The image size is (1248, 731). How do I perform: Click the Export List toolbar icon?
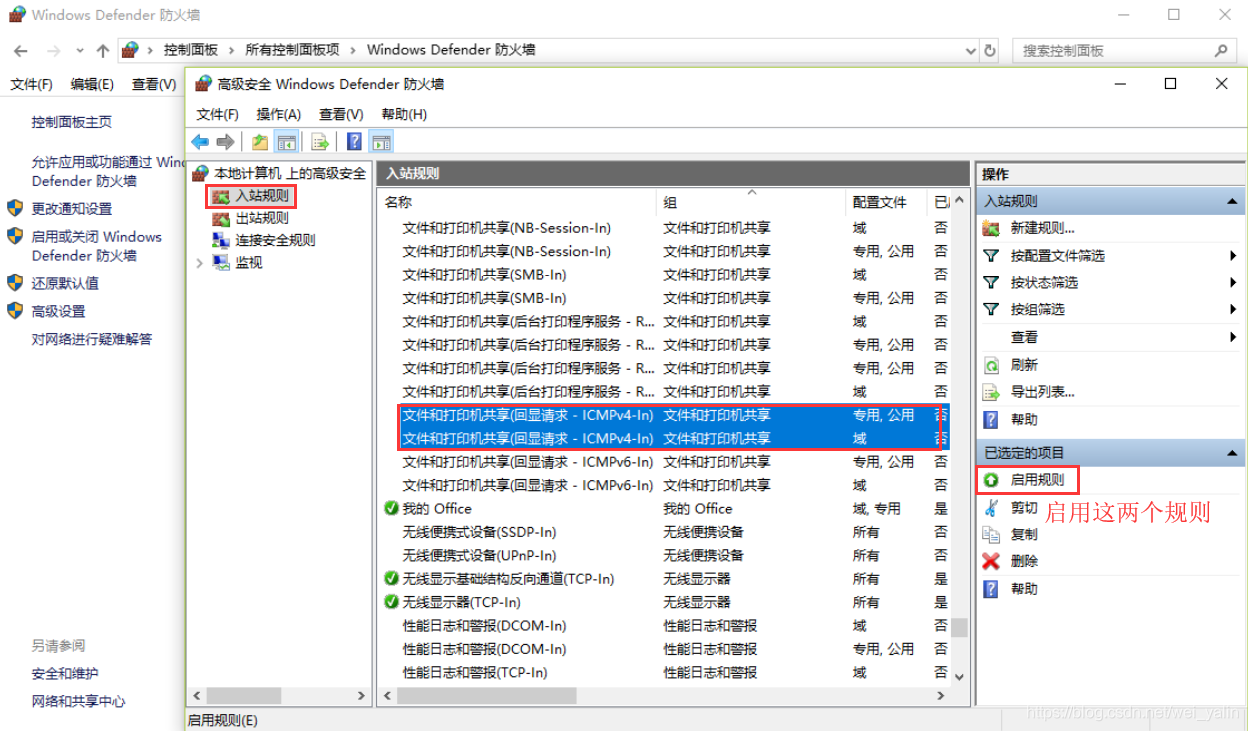[320, 142]
